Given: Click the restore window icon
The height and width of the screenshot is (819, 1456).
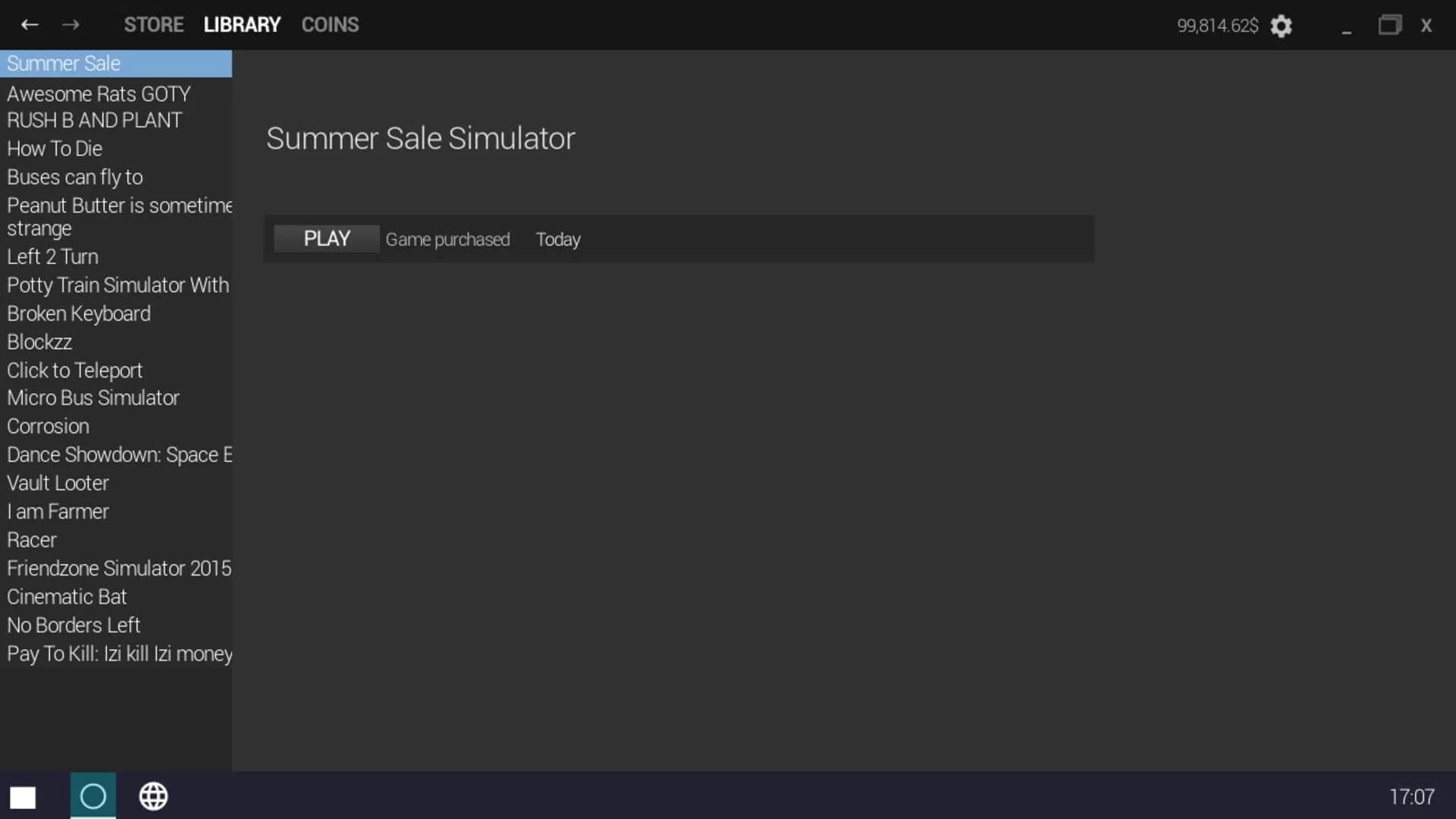Looking at the screenshot, I should coord(1390,24).
